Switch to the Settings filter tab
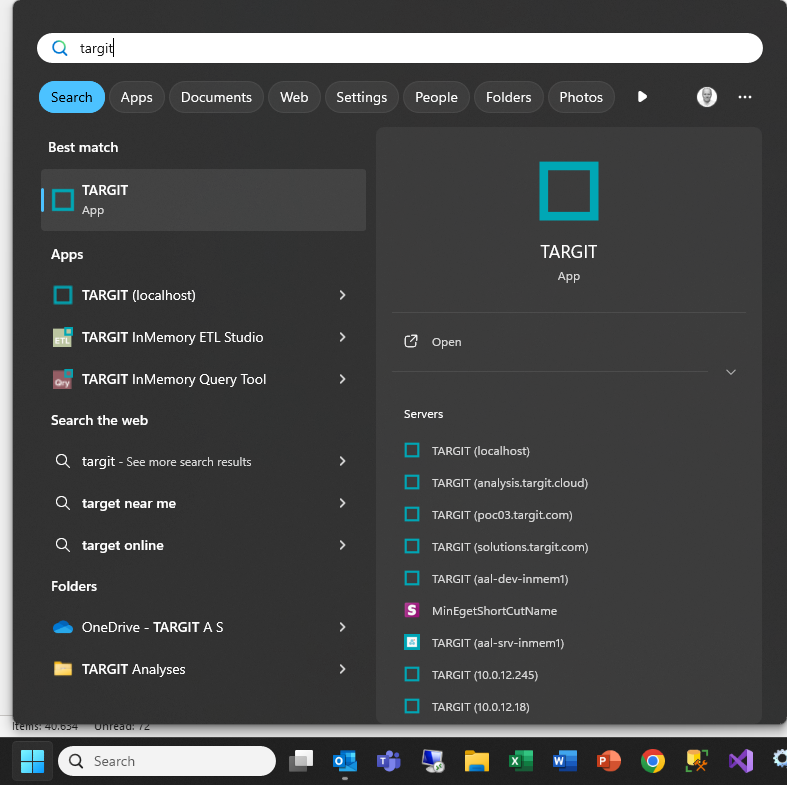 361,97
